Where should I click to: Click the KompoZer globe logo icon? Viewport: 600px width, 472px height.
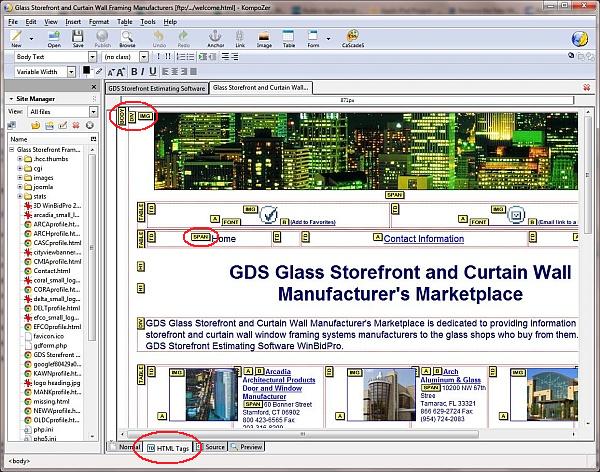coord(579,39)
